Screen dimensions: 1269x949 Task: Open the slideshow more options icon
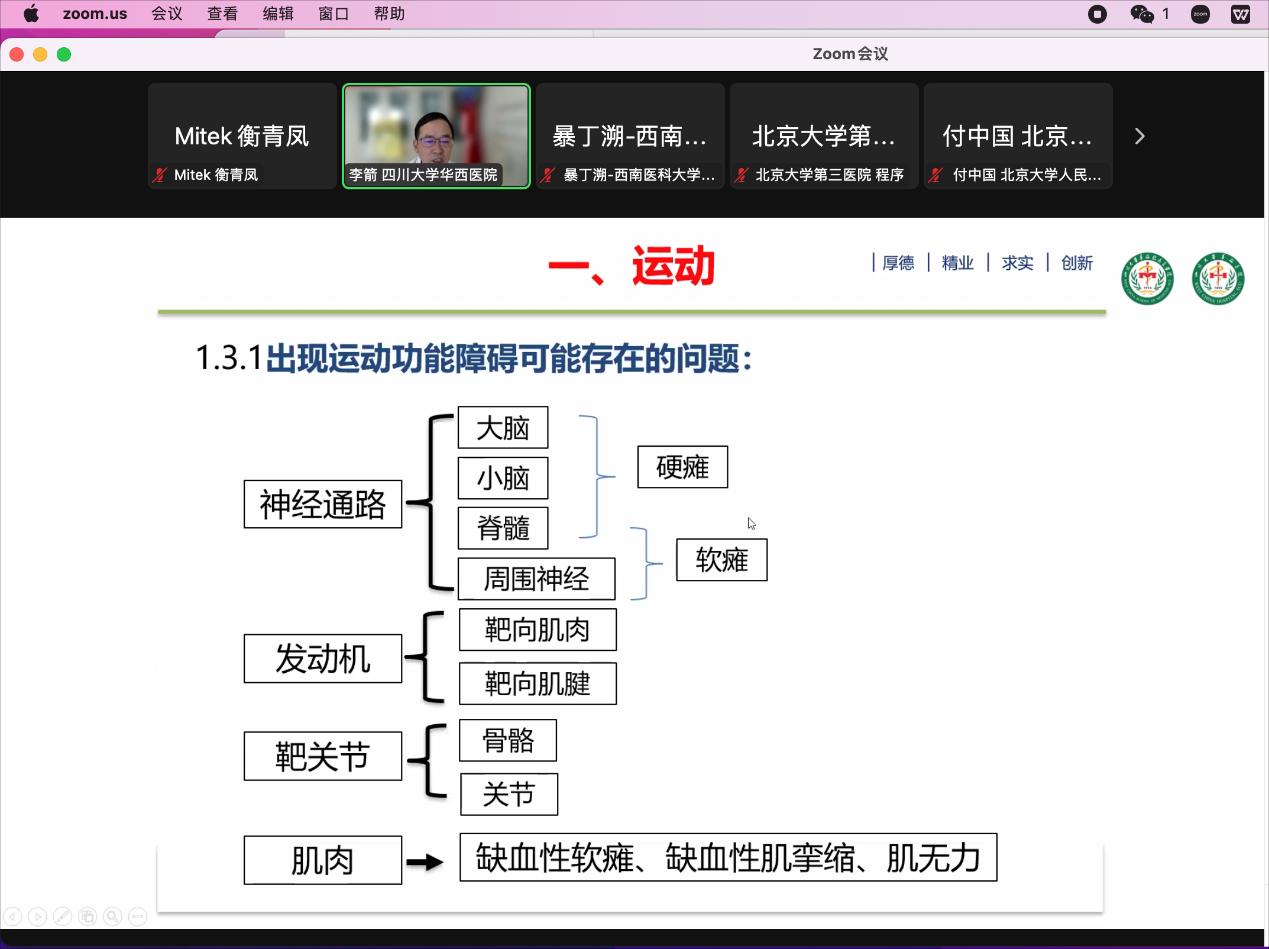pos(138,916)
